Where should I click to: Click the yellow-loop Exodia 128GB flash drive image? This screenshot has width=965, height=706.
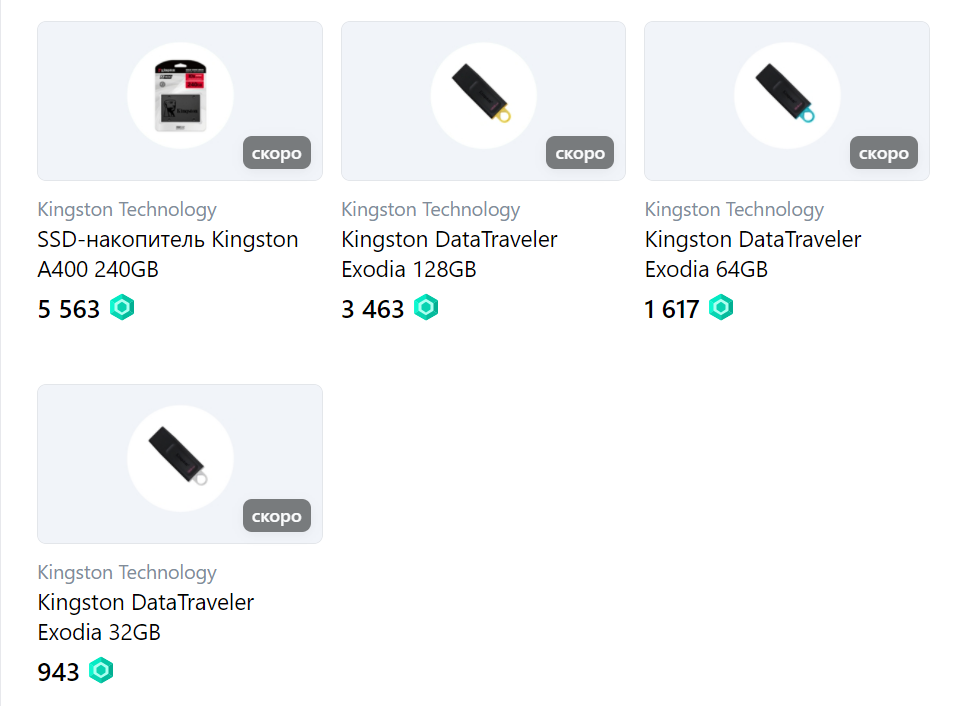tap(484, 95)
